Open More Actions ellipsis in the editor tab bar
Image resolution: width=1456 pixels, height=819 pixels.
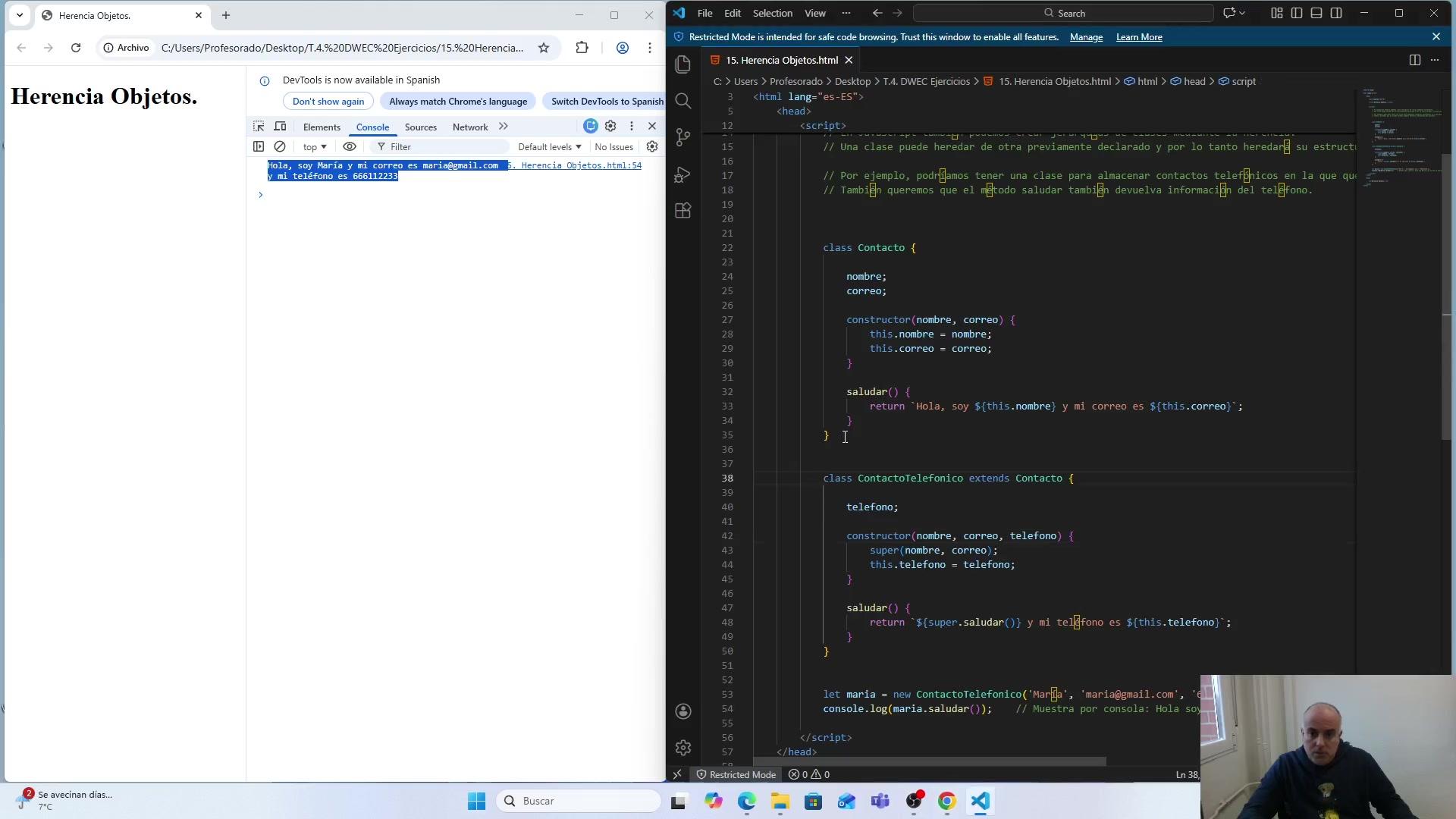coord(1435,60)
